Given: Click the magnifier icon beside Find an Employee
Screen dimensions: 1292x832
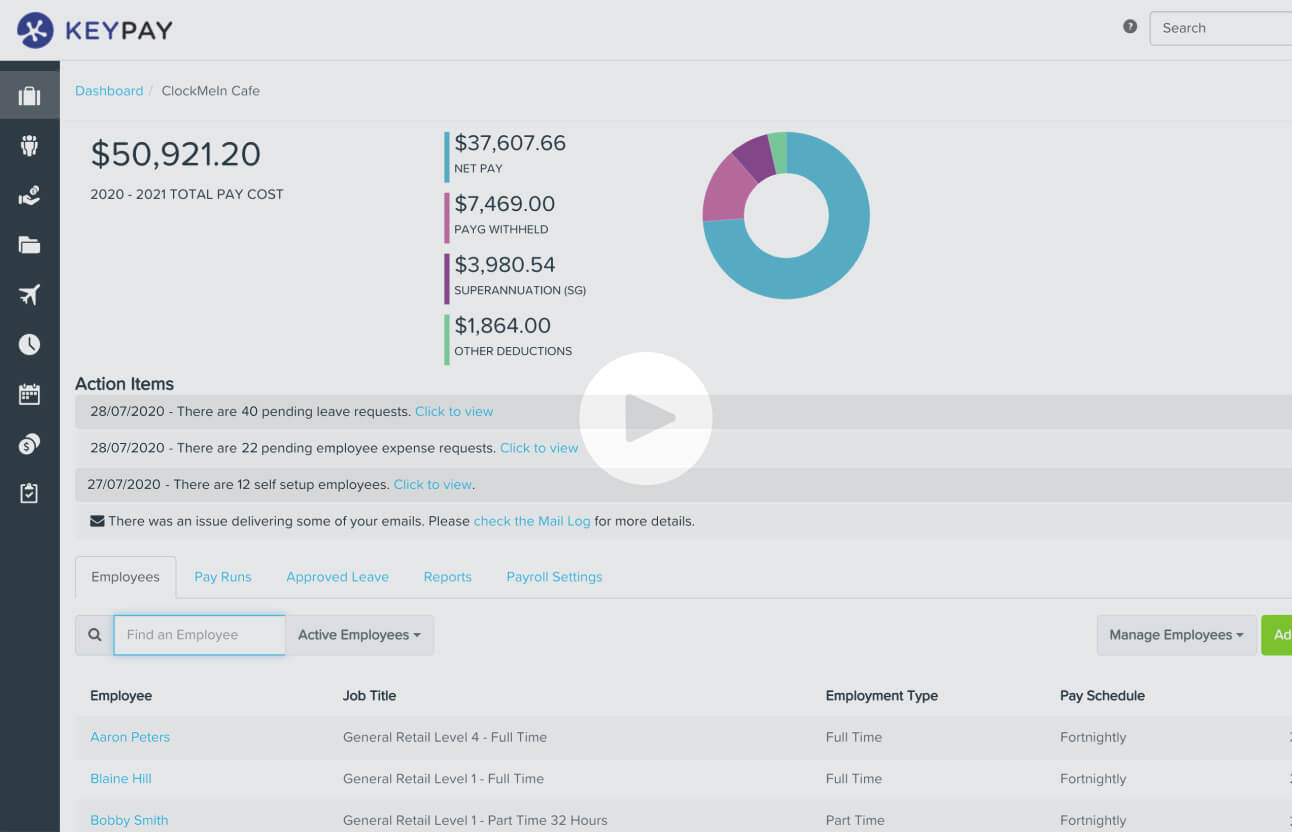Looking at the screenshot, I should [x=95, y=635].
